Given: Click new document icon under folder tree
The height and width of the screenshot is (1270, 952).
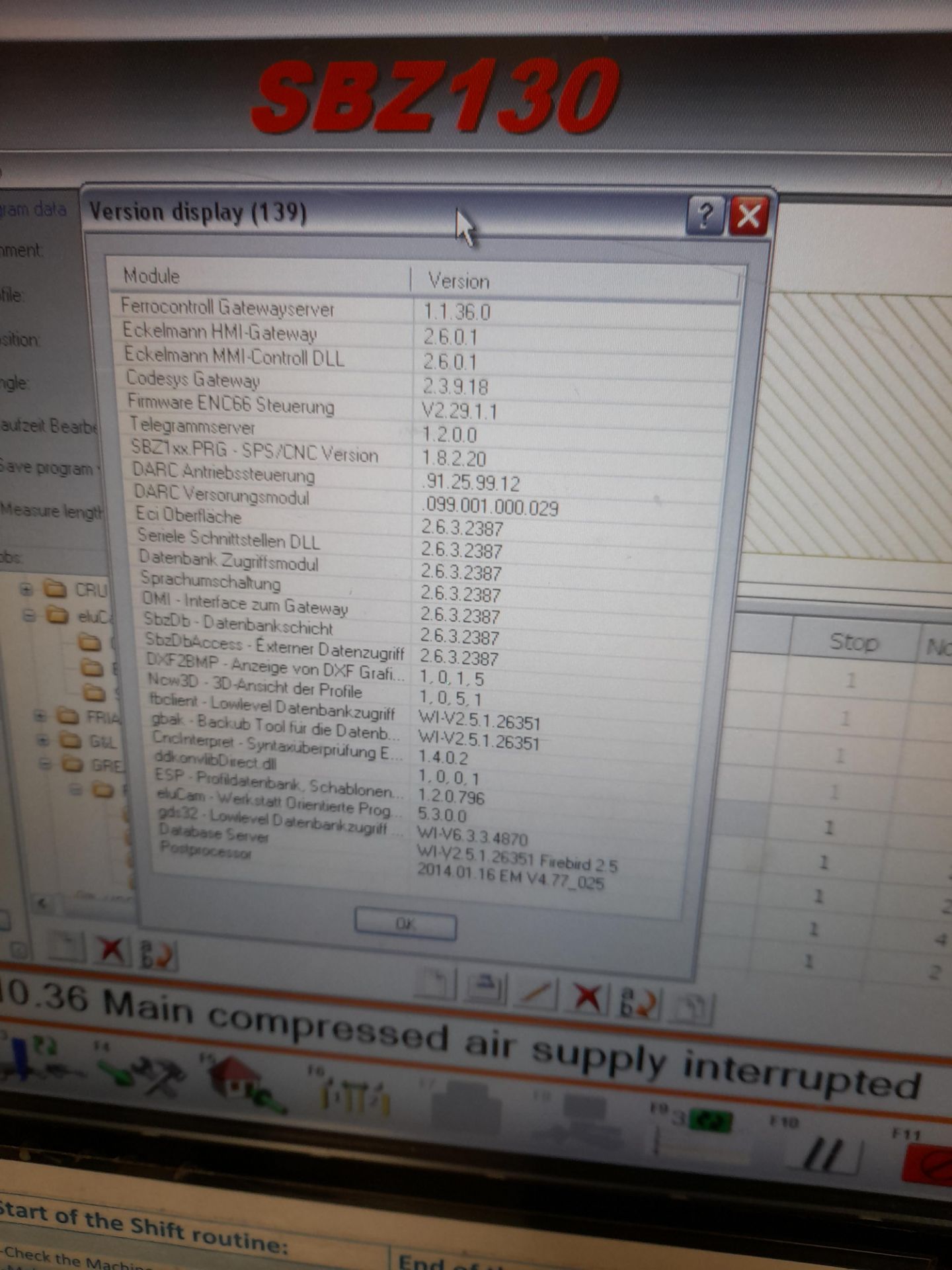Looking at the screenshot, I should click(x=66, y=948).
